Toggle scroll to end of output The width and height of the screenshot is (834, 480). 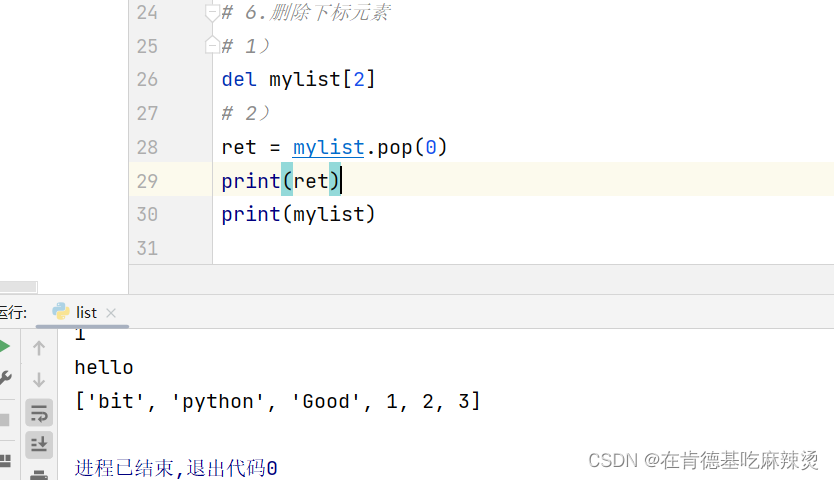point(39,444)
